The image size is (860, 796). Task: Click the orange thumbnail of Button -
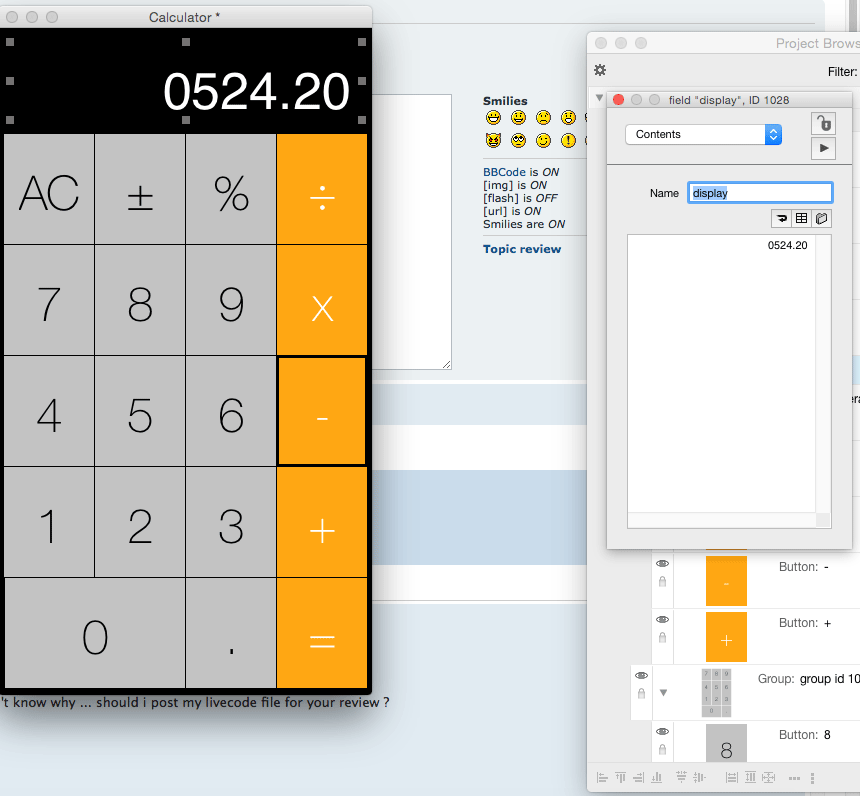pyautogui.click(x=726, y=581)
